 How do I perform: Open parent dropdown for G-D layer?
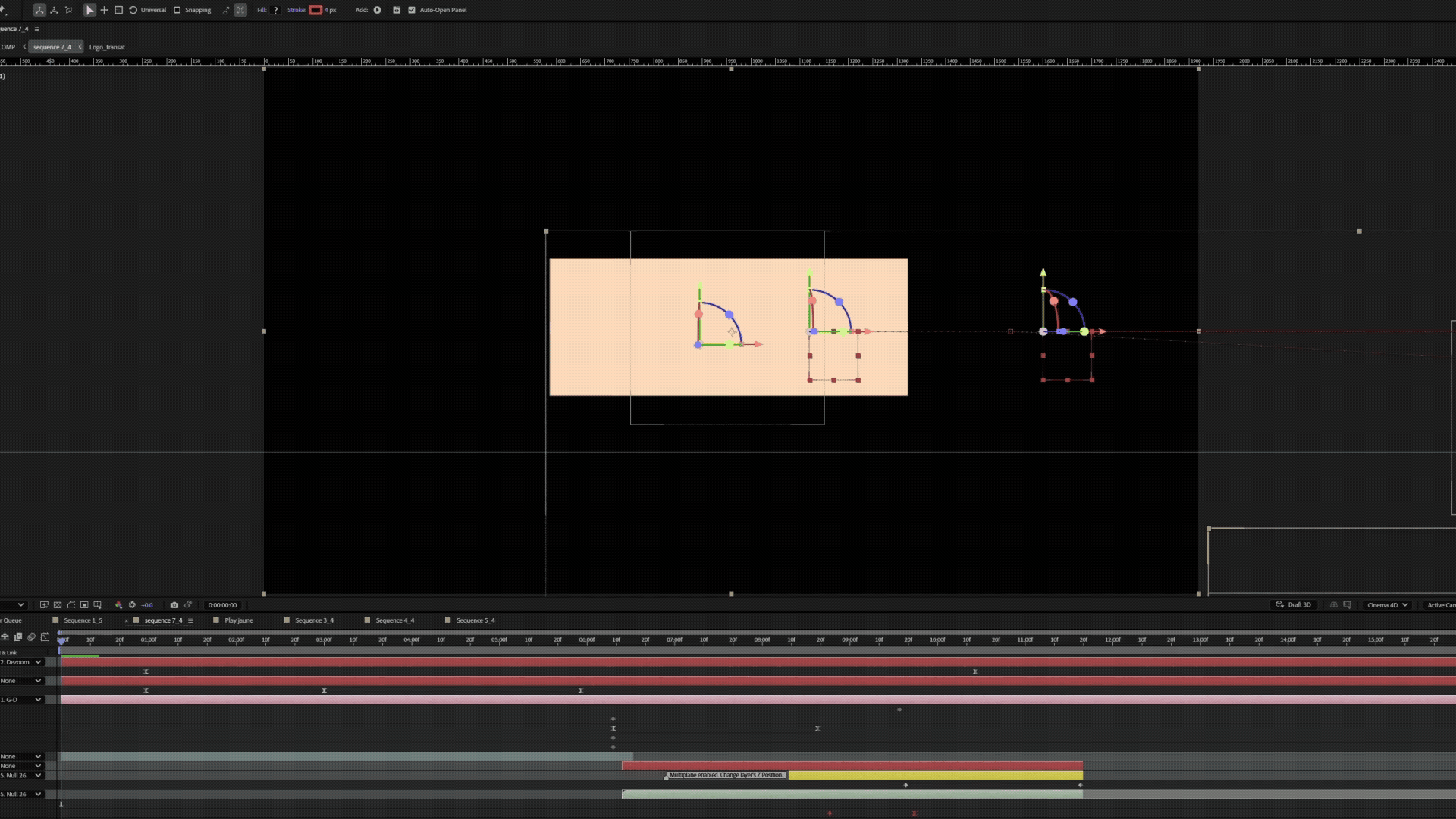coord(38,700)
